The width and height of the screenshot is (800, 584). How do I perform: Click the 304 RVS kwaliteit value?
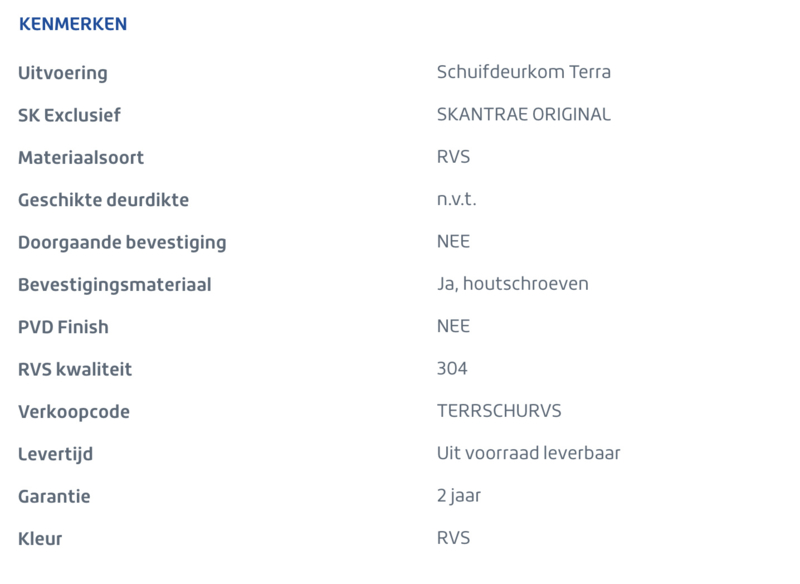pos(452,368)
